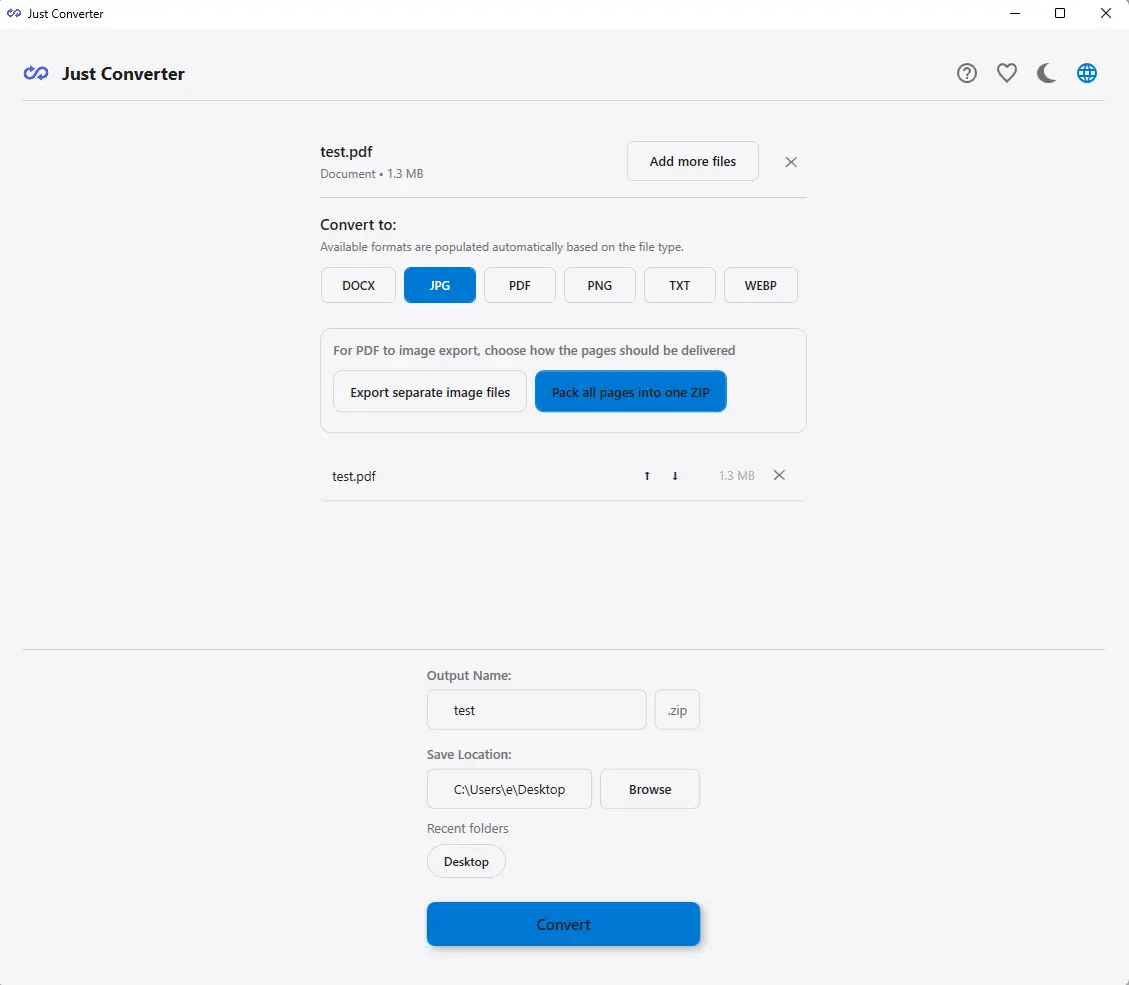Select Pack all pages into one ZIP
This screenshot has width=1129, height=985.
point(630,391)
